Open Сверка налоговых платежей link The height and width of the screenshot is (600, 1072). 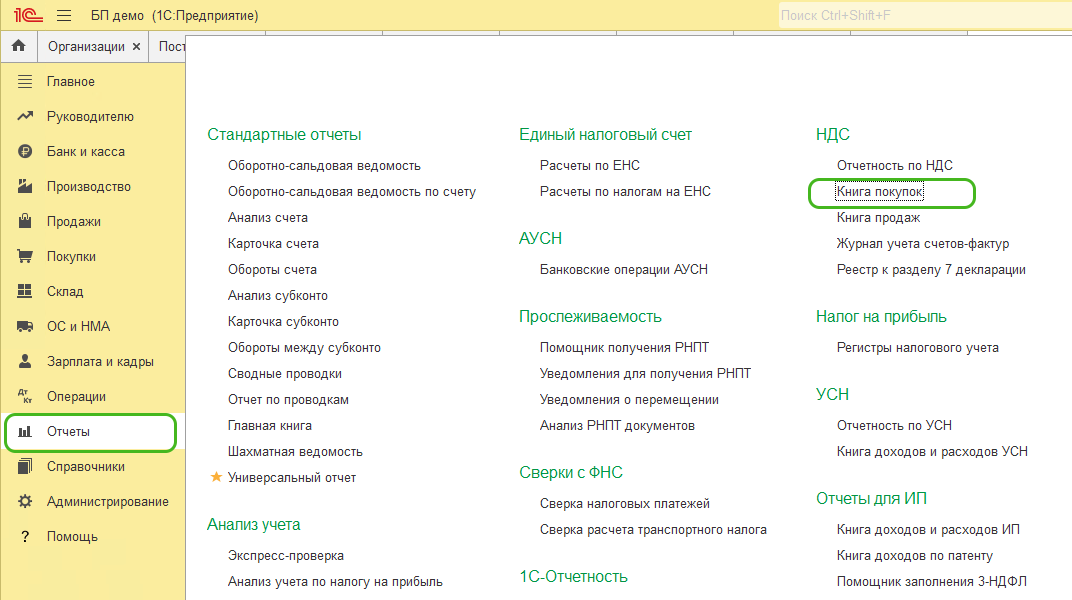tap(624, 504)
